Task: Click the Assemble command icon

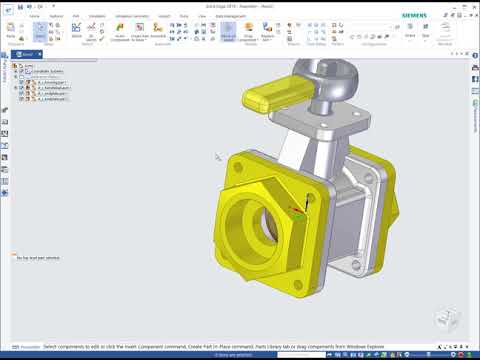Action: point(158,30)
